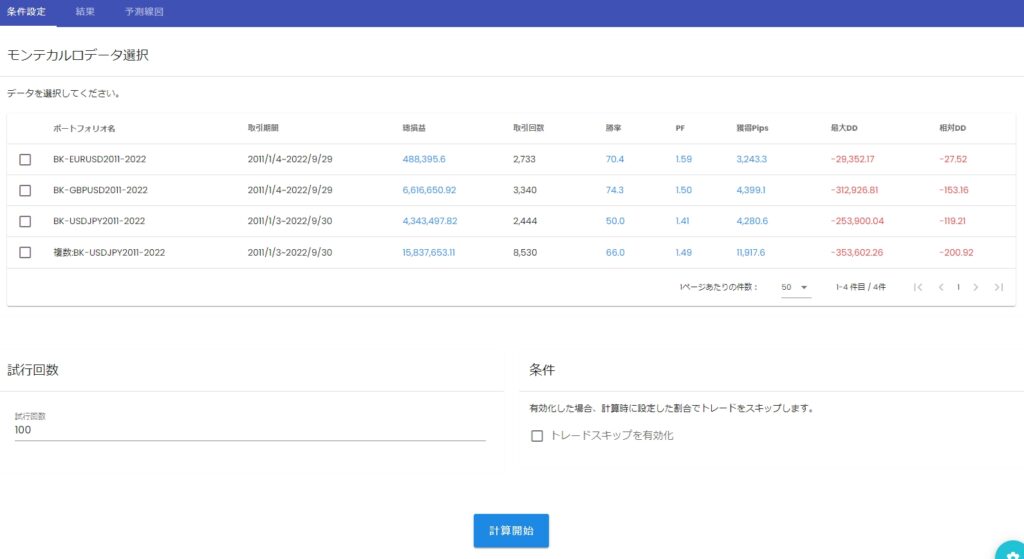Image resolution: width=1024 pixels, height=559 pixels.
Task: Go to the next page of results
Action: [x=976, y=287]
